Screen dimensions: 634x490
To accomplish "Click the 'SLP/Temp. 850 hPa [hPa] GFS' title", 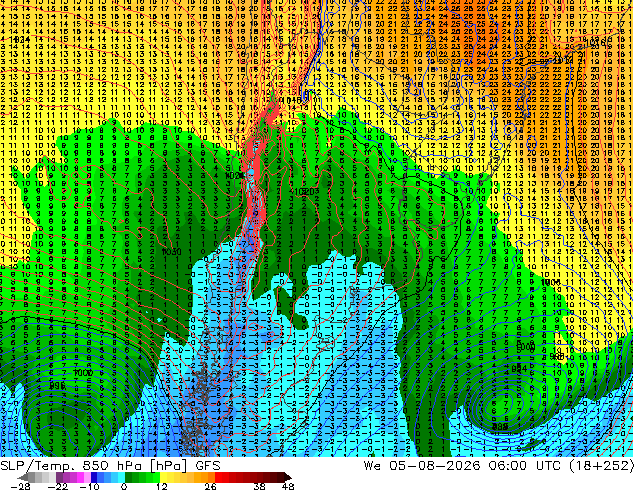I will 110,466.
